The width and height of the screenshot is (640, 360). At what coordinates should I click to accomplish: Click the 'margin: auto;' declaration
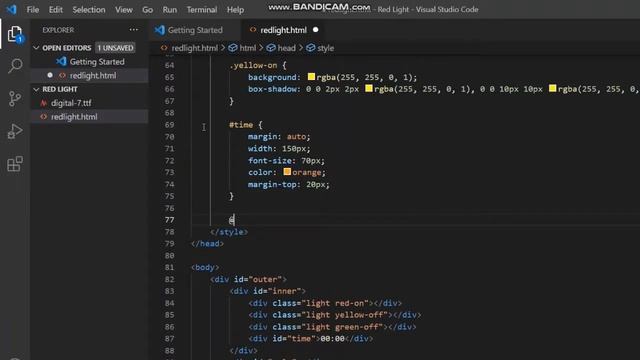coord(279,136)
